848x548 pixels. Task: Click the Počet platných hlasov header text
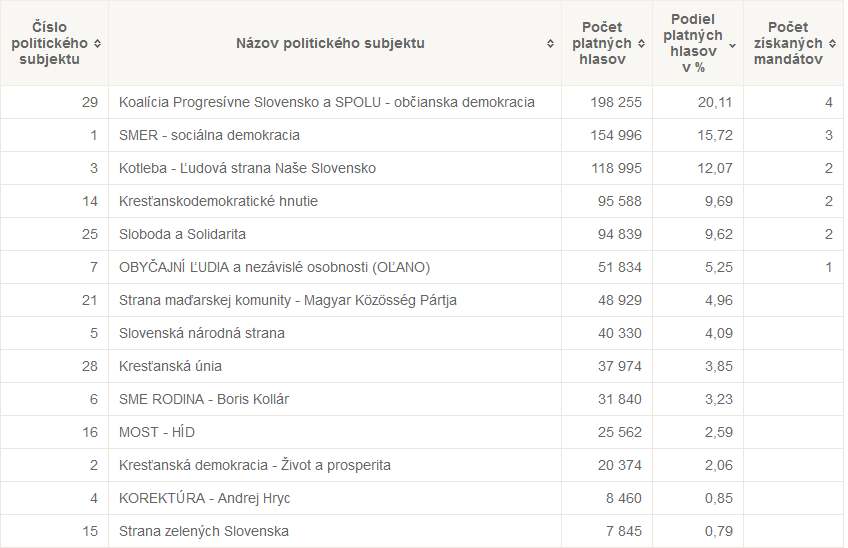click(x=601, y=43)
